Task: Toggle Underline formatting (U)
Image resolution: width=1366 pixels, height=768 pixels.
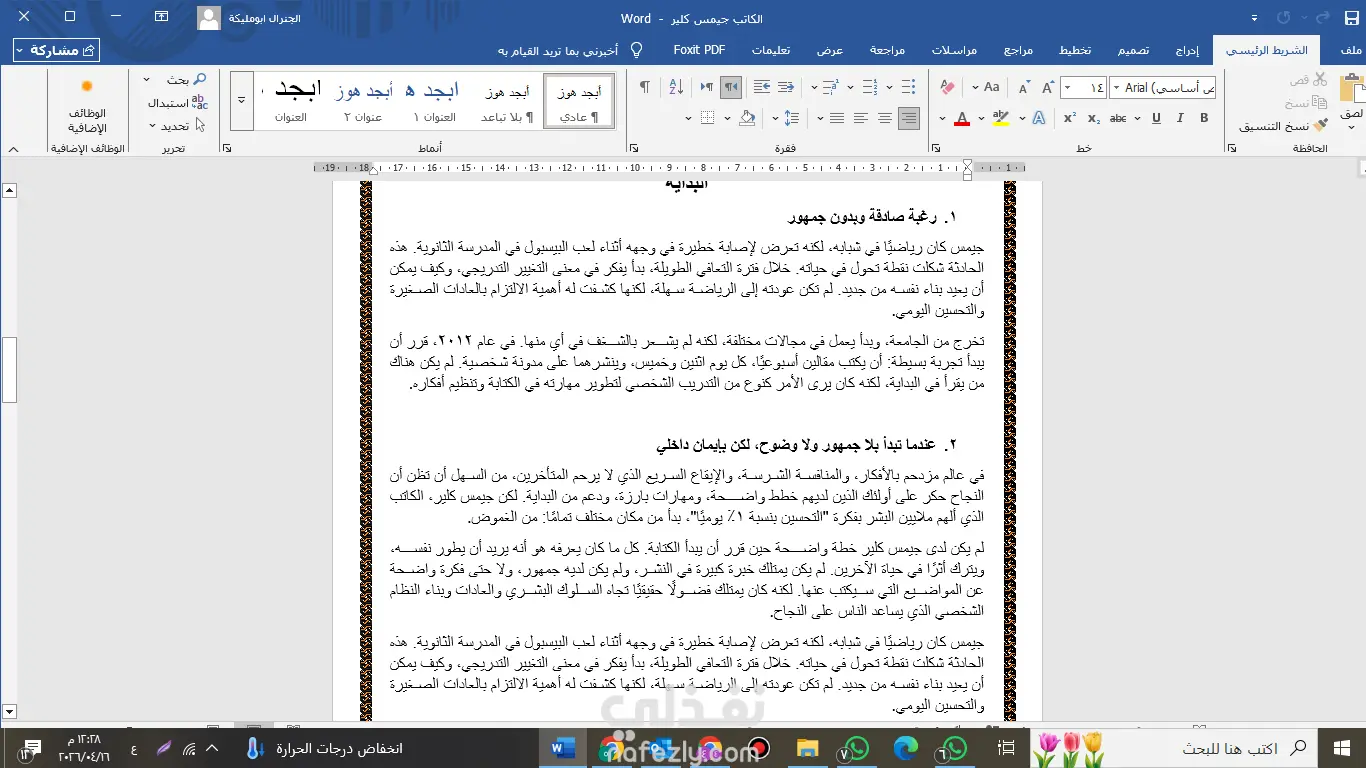Action: 1157,118
